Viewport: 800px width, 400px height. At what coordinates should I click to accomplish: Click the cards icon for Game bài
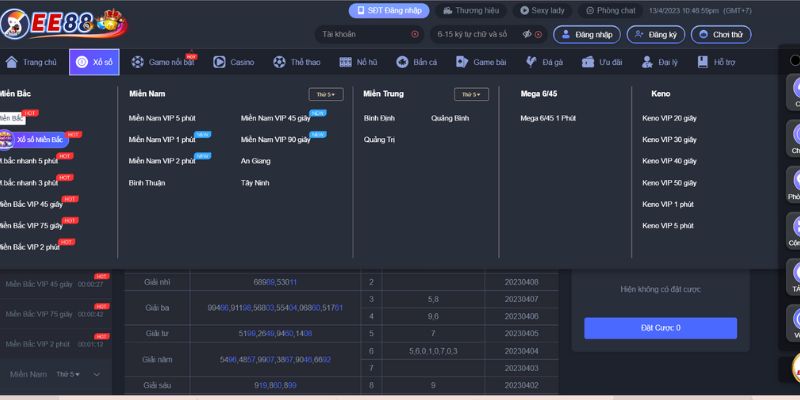pos(462,62)
